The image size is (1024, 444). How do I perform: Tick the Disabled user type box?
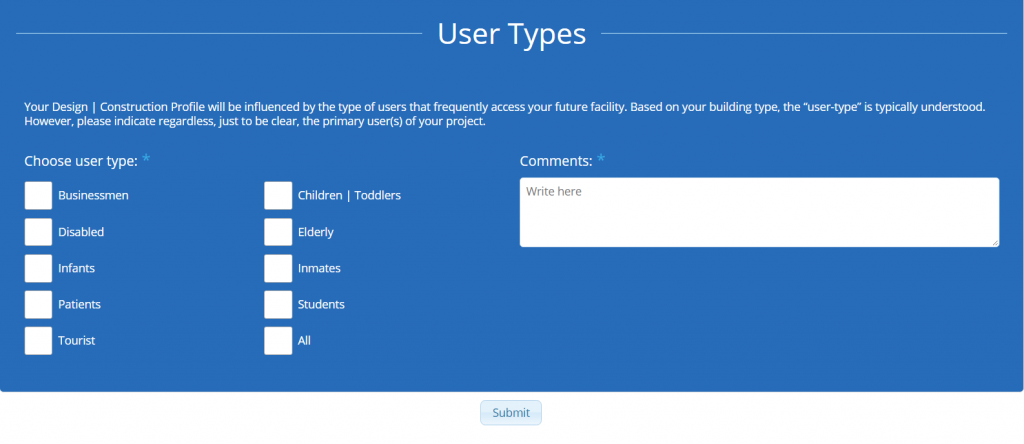click(38, 232)
